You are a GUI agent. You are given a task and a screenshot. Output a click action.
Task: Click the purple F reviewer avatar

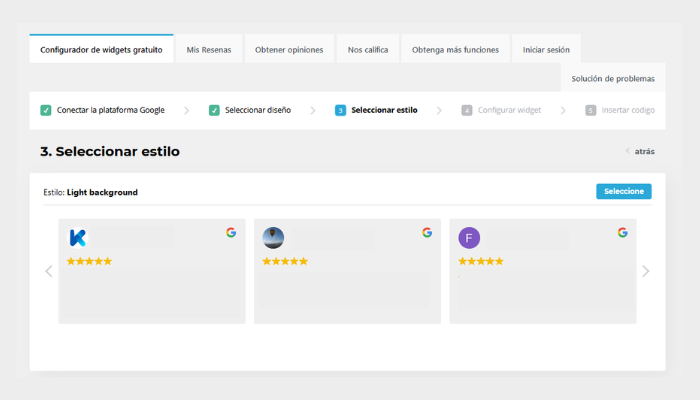pyautogui.click(x=469, y=238)
